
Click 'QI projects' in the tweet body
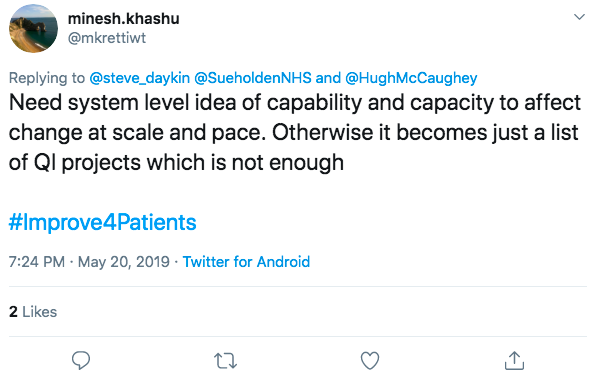tap(88, 163)
